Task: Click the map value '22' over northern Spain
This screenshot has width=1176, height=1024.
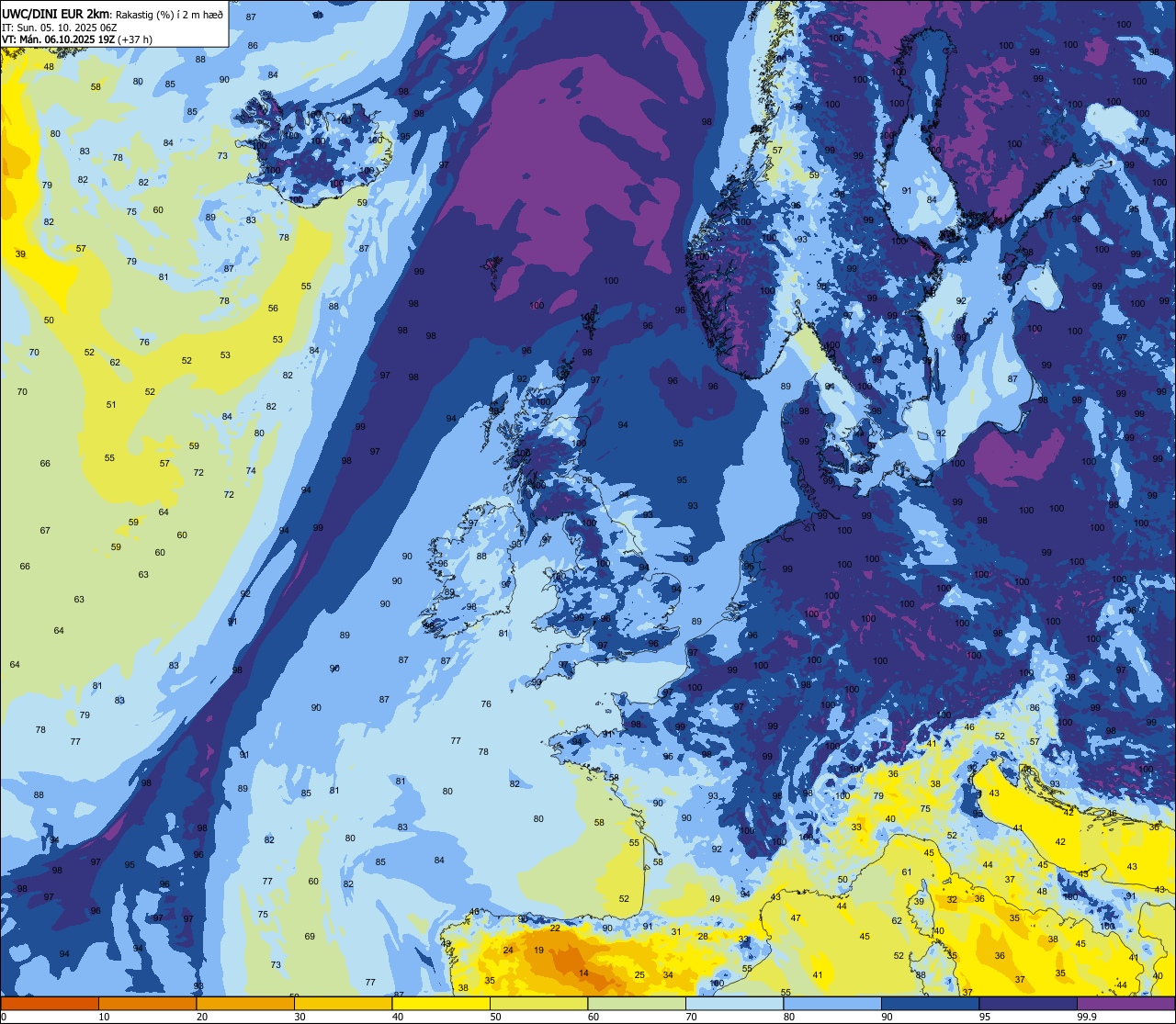Action: [x=555, y=928]
